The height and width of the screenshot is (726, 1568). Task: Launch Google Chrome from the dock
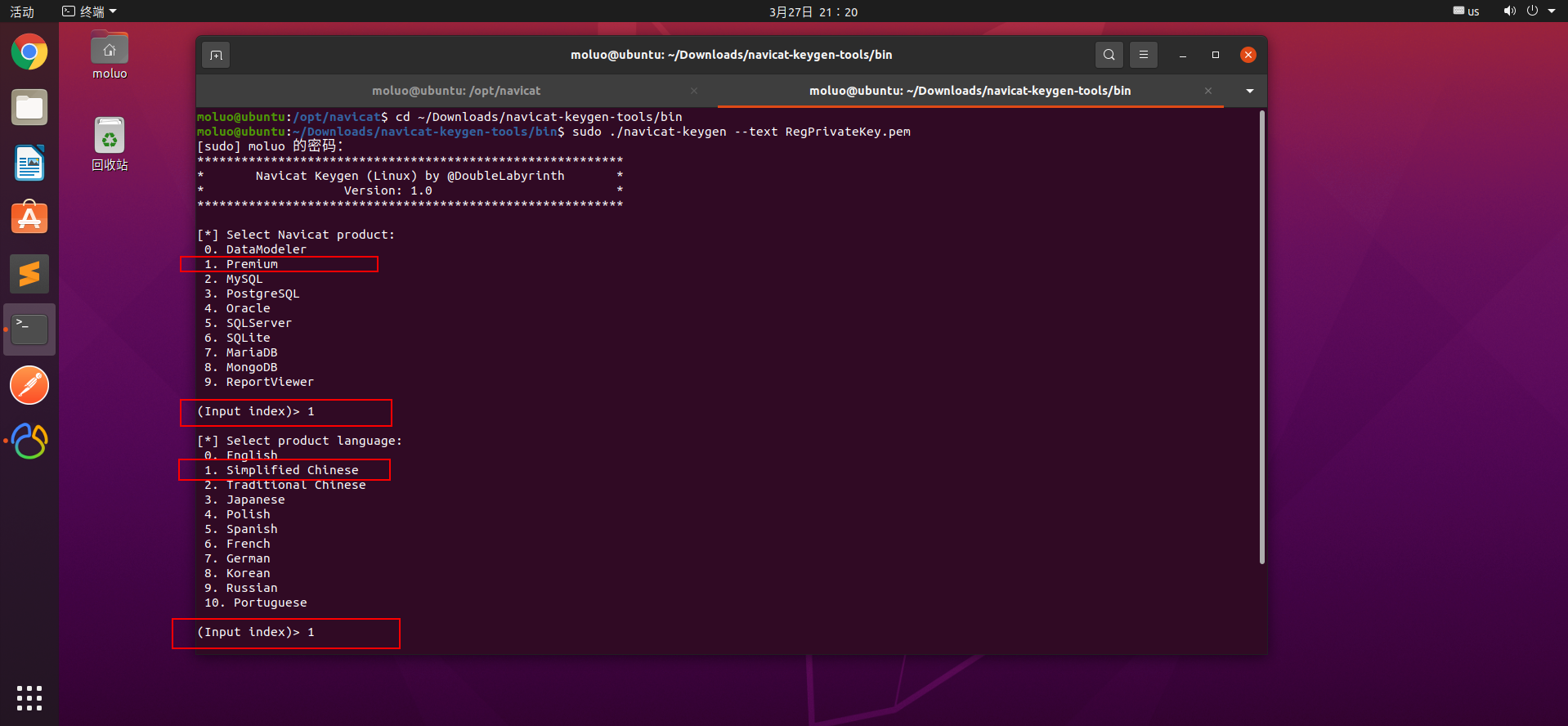pos(29,52)
